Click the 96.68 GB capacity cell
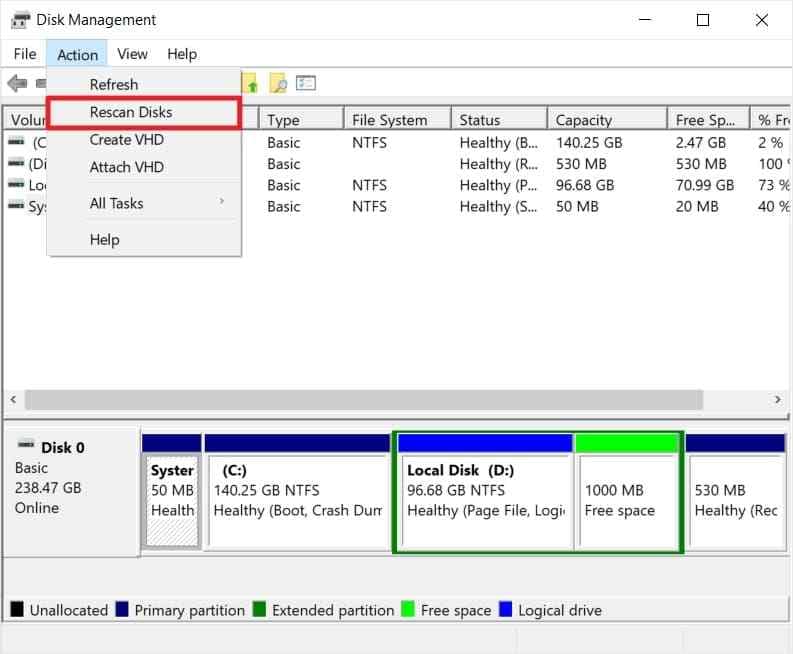This screenshot has height=654, width=793. pos(585,185)
